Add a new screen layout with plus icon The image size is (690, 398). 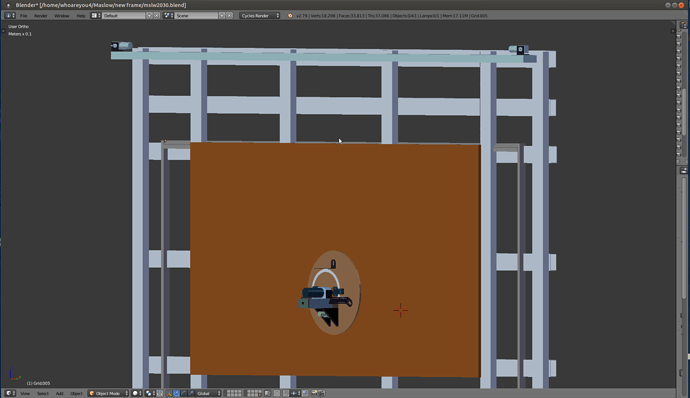[149, 15]
